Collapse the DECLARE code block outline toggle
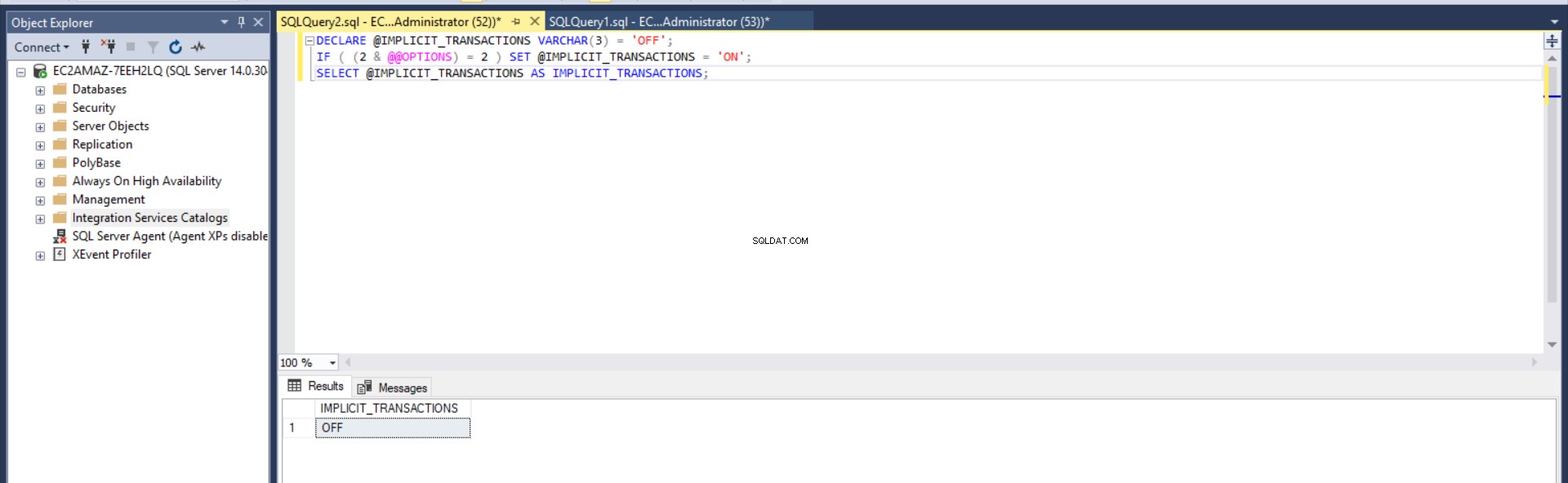1568x483 pixels. 310,41
